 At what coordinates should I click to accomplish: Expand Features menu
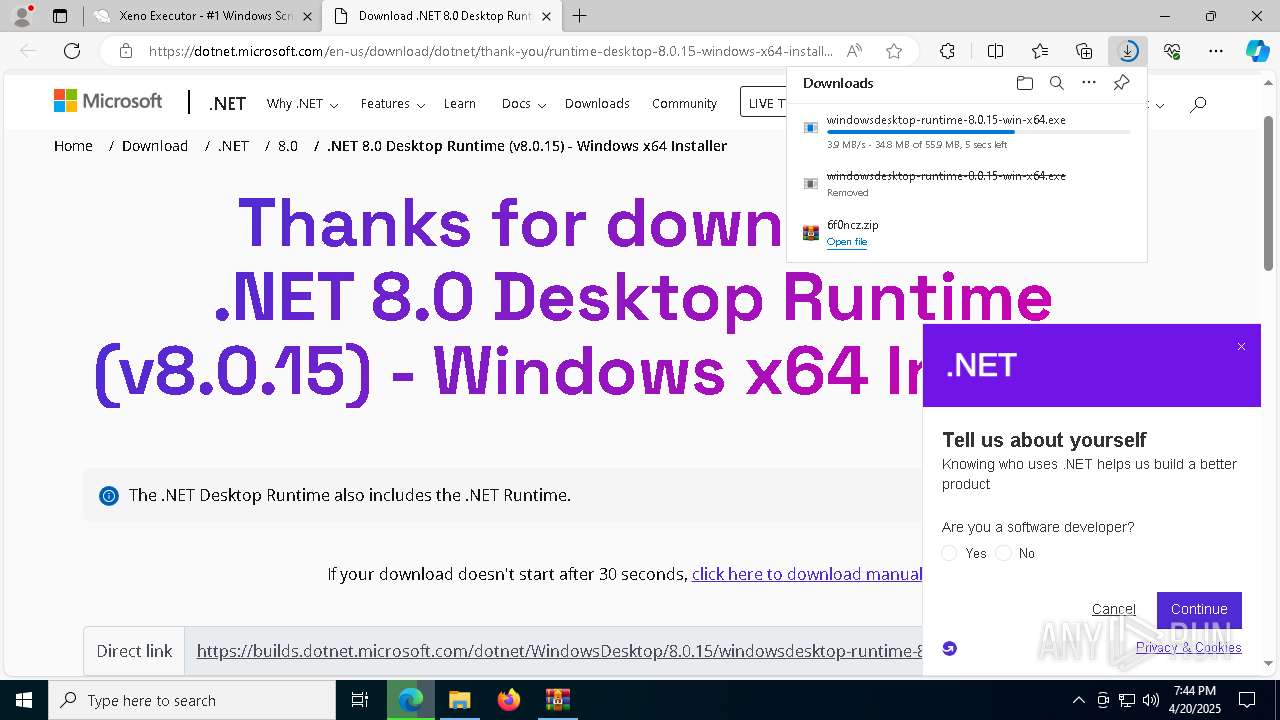[393, 104]
